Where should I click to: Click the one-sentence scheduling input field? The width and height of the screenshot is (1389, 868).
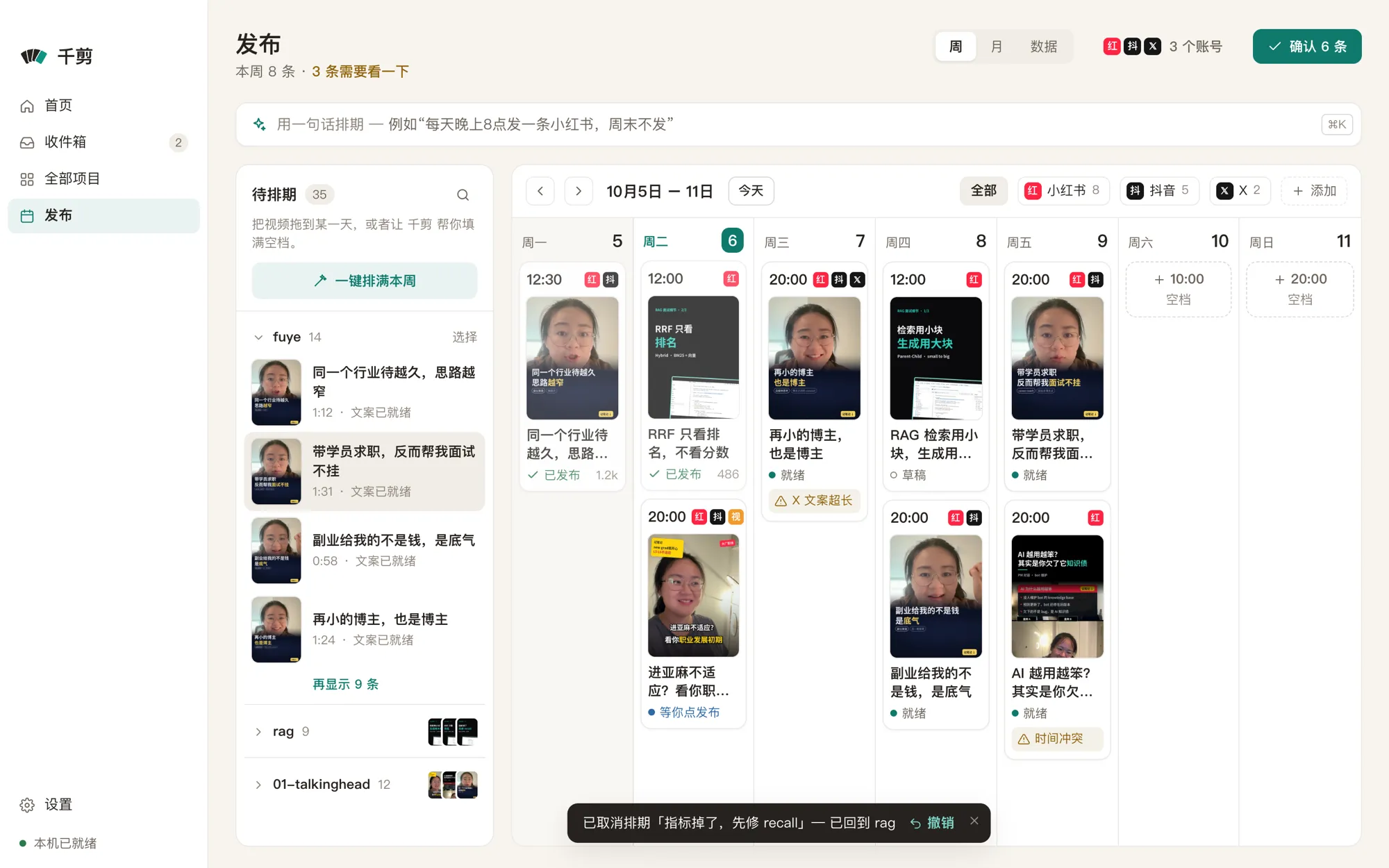pos(798,124)
